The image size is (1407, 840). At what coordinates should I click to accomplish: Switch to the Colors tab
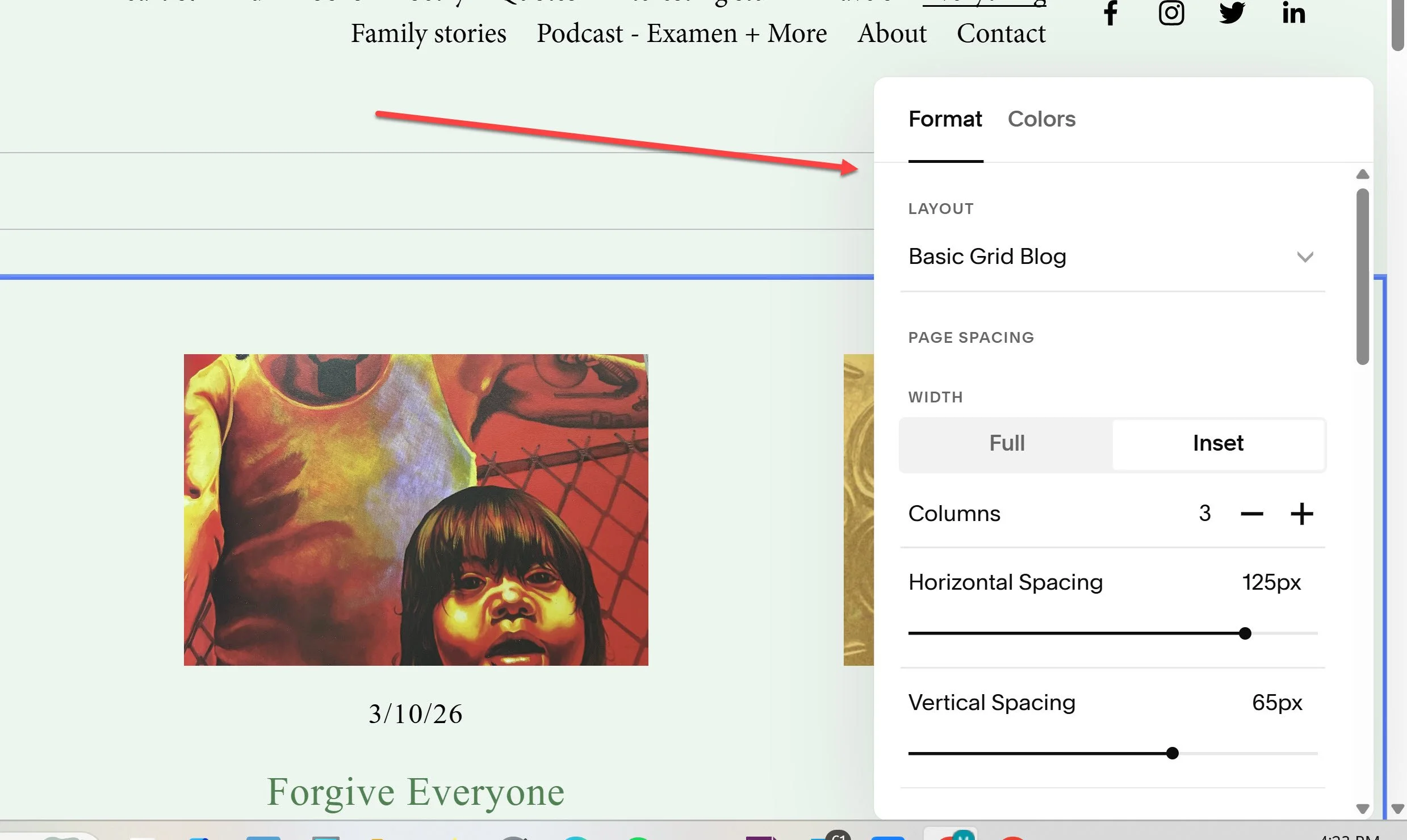(1041, 119)
